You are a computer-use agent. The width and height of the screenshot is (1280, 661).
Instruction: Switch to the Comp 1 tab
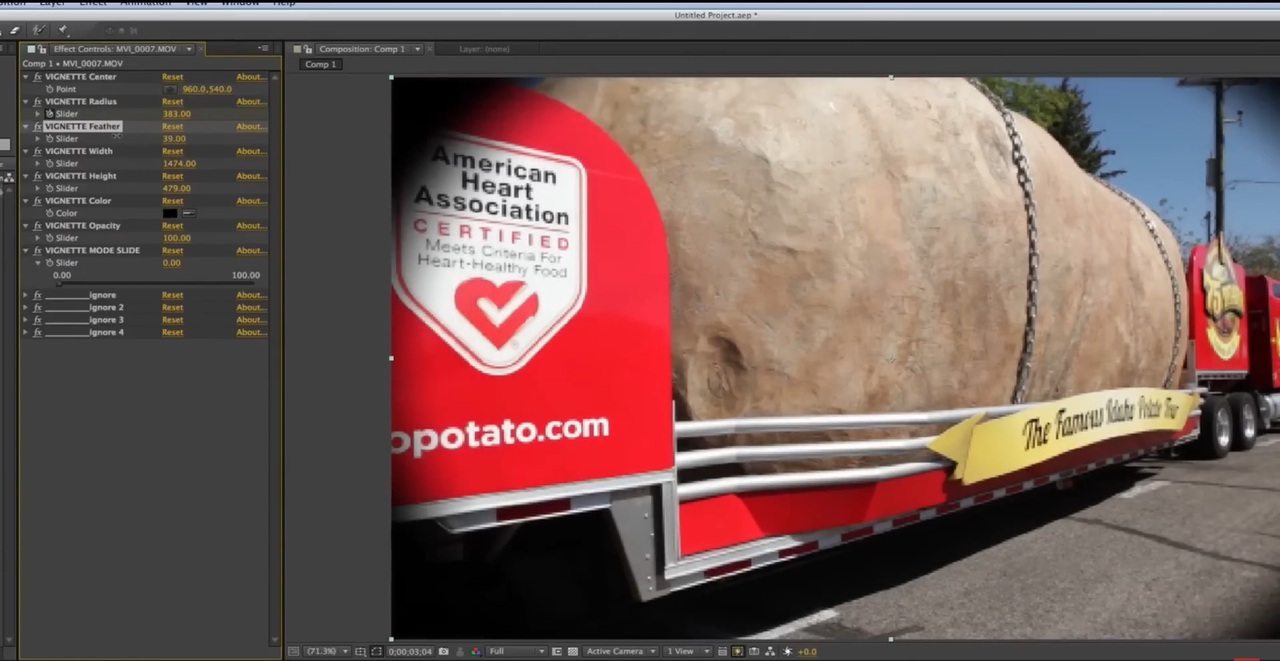pos(320,64)
